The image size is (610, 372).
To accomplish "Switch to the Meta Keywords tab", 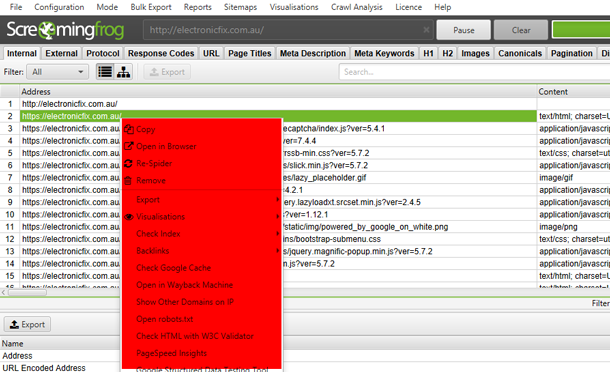I will coord(384,53).
